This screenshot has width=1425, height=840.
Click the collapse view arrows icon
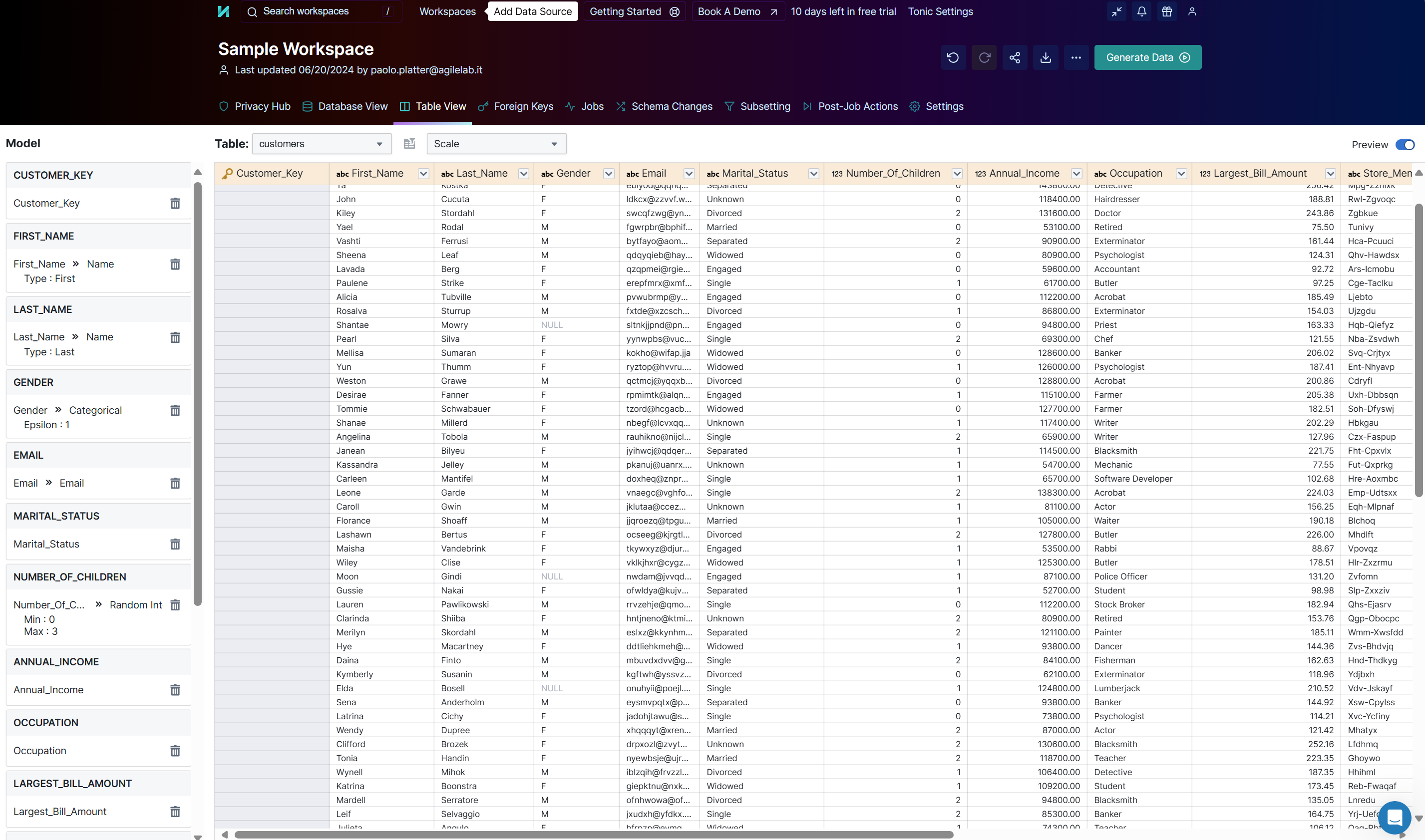tap(1116, 11)
